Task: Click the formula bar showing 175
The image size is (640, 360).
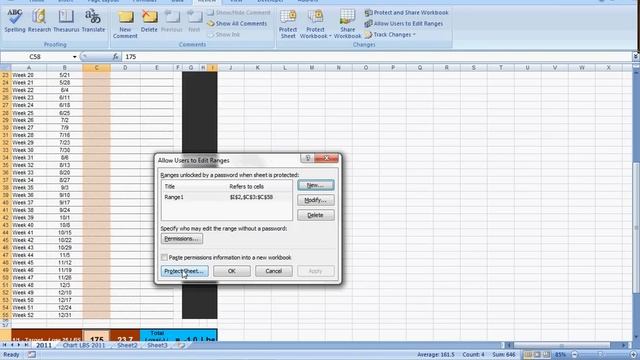Action: pos(376,57)
